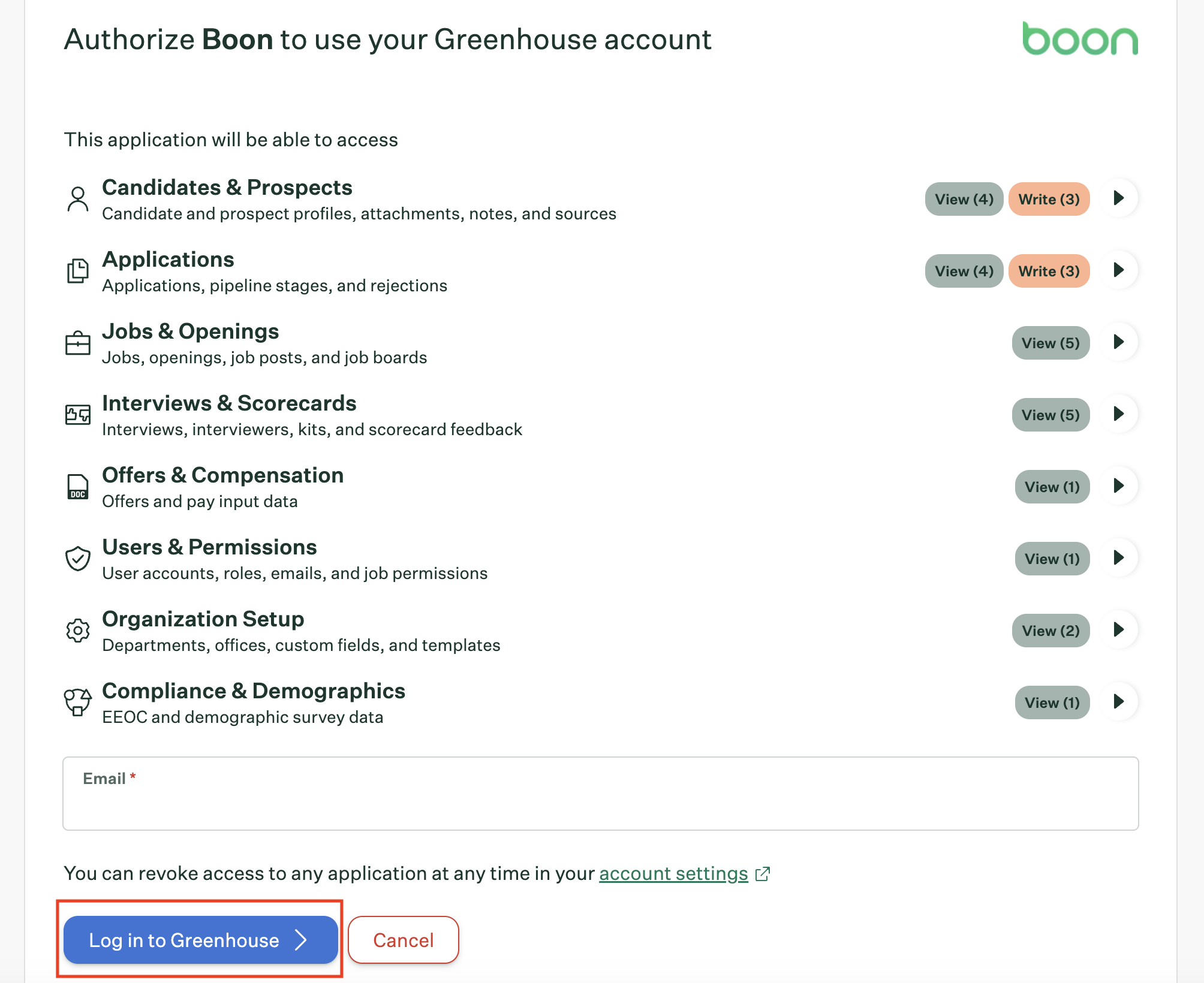Focus the Email input field
1204x983 pixels.
(601, 794)
